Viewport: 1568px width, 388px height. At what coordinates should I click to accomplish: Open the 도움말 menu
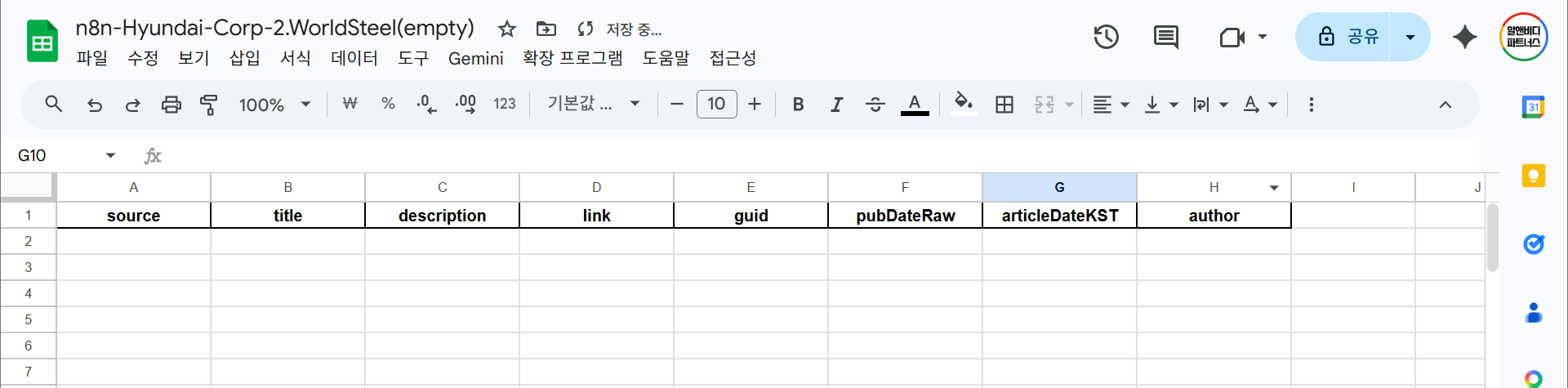[x=666, y=58]
